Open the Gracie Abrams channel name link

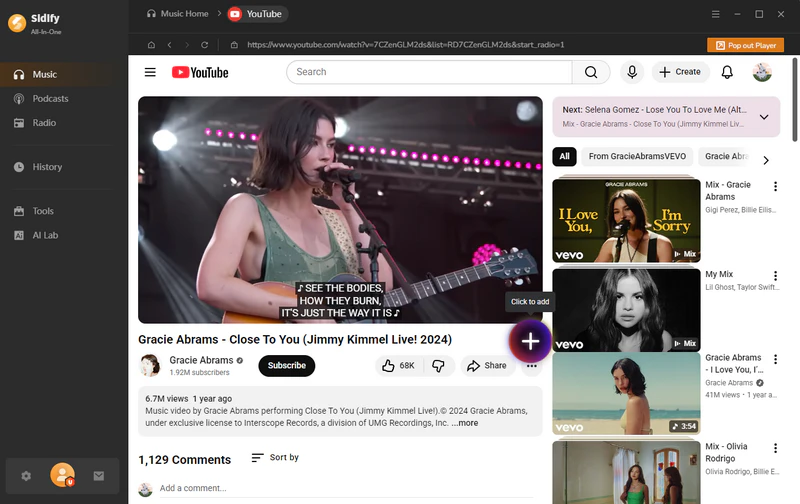(201, 360)
